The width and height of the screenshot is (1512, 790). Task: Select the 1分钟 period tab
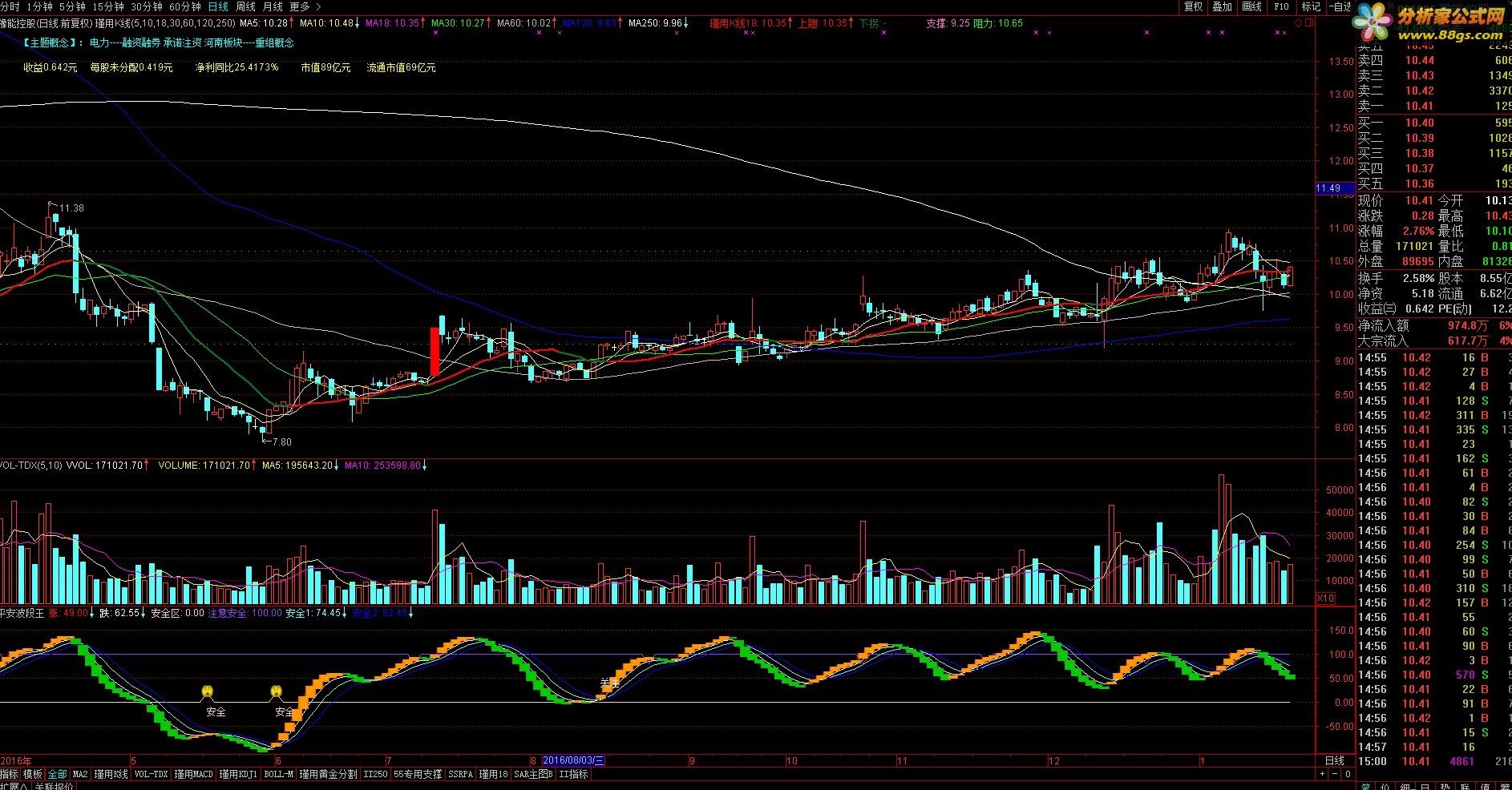(x=39, y=6)
